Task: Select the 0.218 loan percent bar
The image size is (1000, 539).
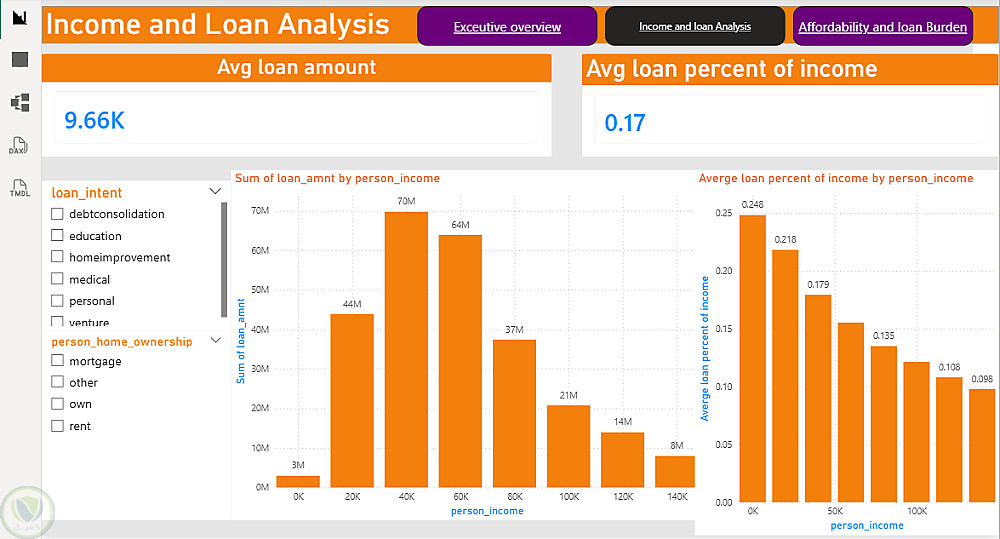Action: coord(785,376)
